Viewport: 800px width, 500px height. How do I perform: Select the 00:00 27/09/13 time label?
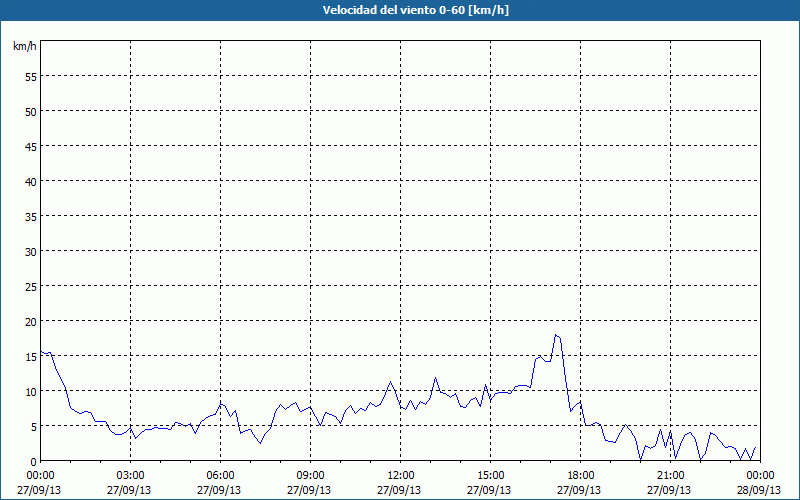click(x=40, y=482)
